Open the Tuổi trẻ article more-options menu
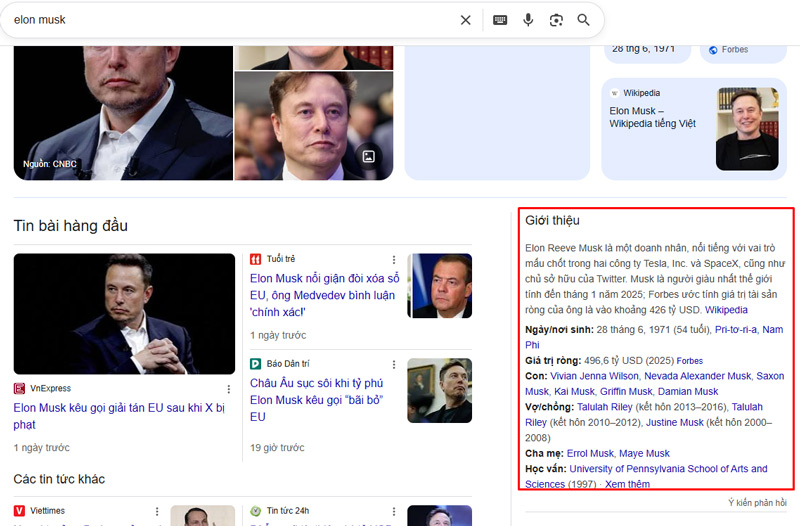The width and height of the screenshot is (800, 526). tap(394, 260)
